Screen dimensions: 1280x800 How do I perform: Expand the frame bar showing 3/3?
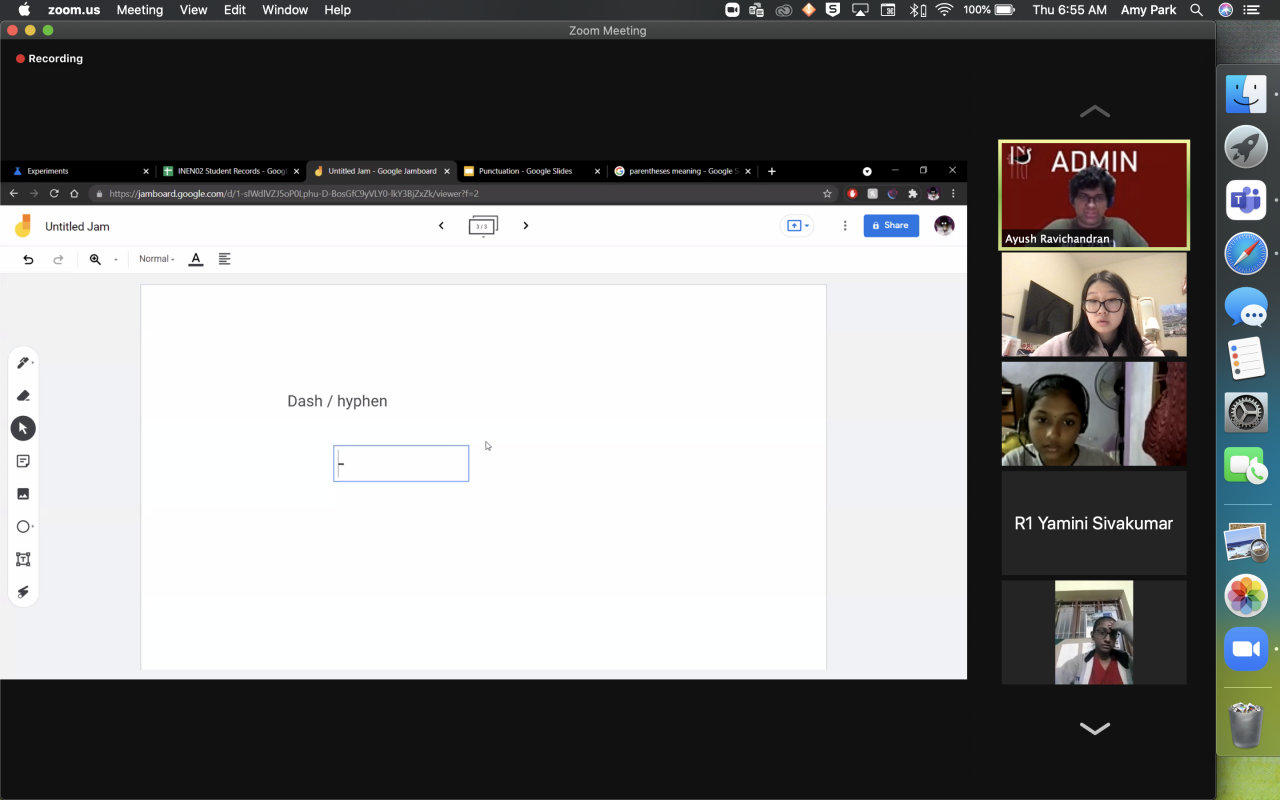tap(483, 227)
